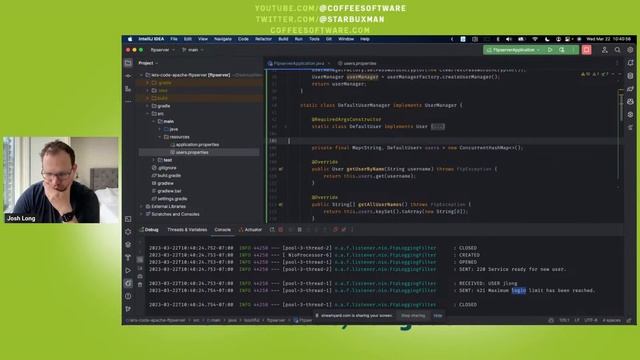
Task: Open the Run tool window icon in the left sidebar
Action: tap(128, 270)
